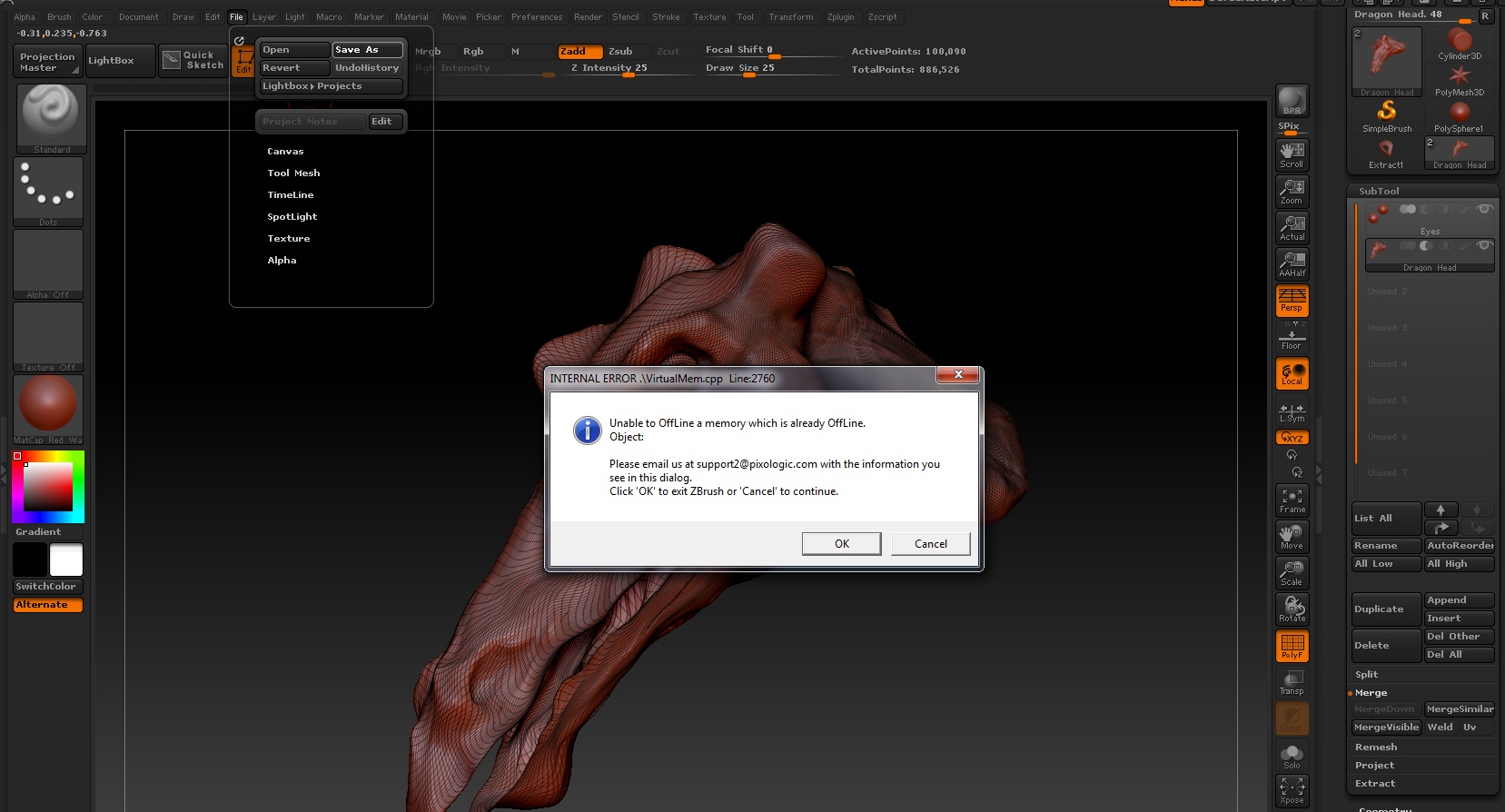Open the Render menu

(x=588, y=17)
